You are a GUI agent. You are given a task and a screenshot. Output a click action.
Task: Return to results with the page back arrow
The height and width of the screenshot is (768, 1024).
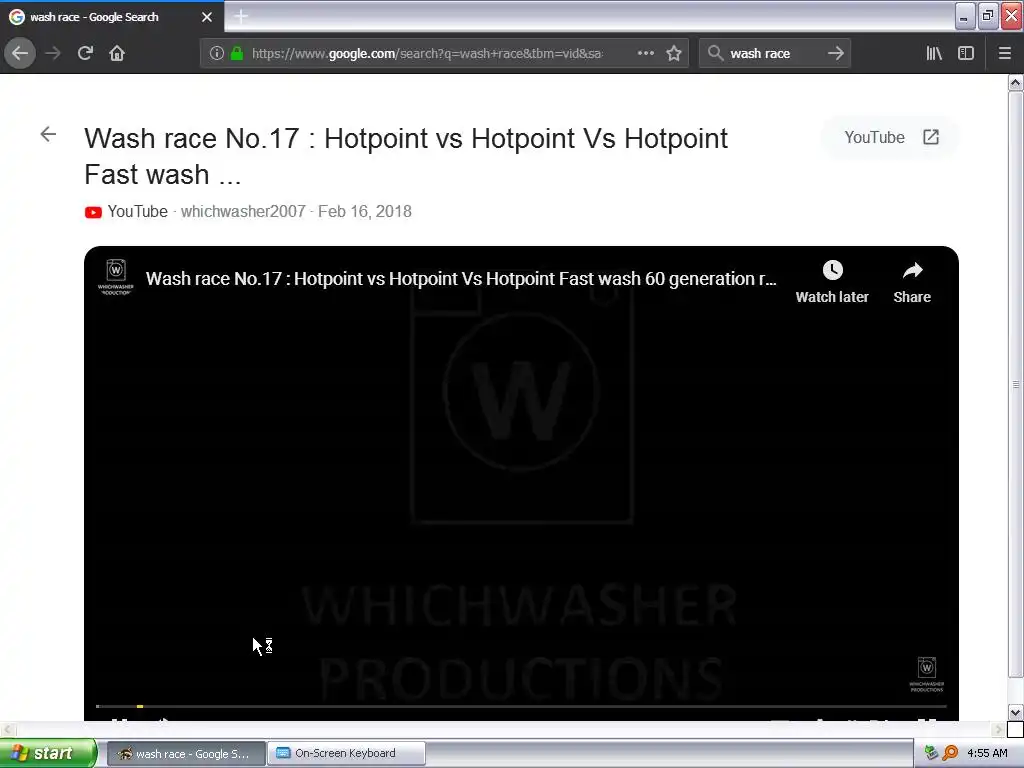pos(48,135)
